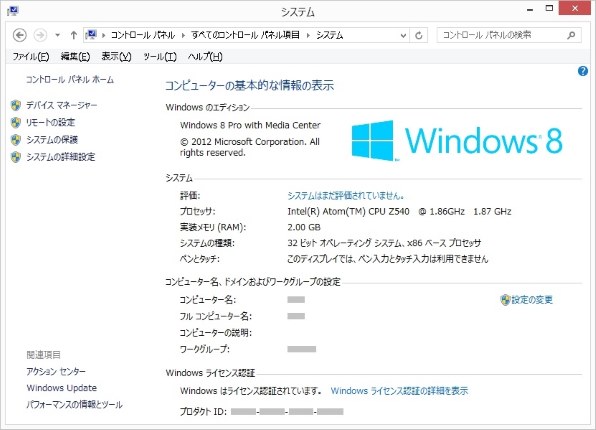Click the プロダクト ID label
The height and width of the screenshot is (430, 596).
coord(203,412)
